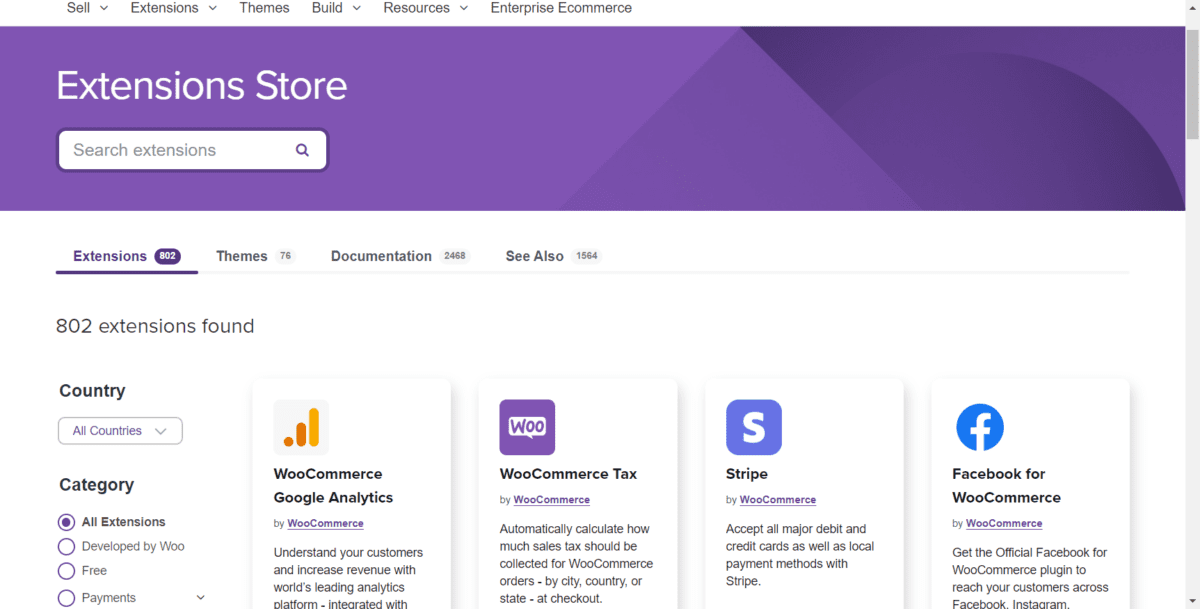Open the WooCommerce Google Analytics extension icon
This screenshot has height=609, width=1200.
point(301,427)
